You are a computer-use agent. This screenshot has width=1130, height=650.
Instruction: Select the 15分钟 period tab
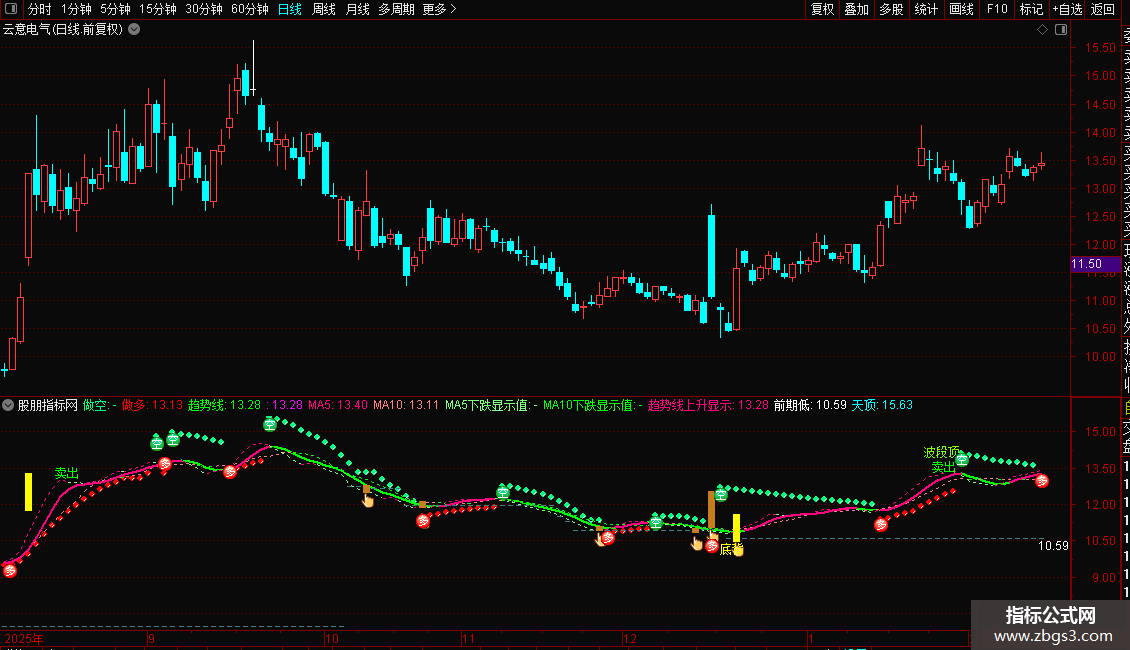[x=158, y=9]
